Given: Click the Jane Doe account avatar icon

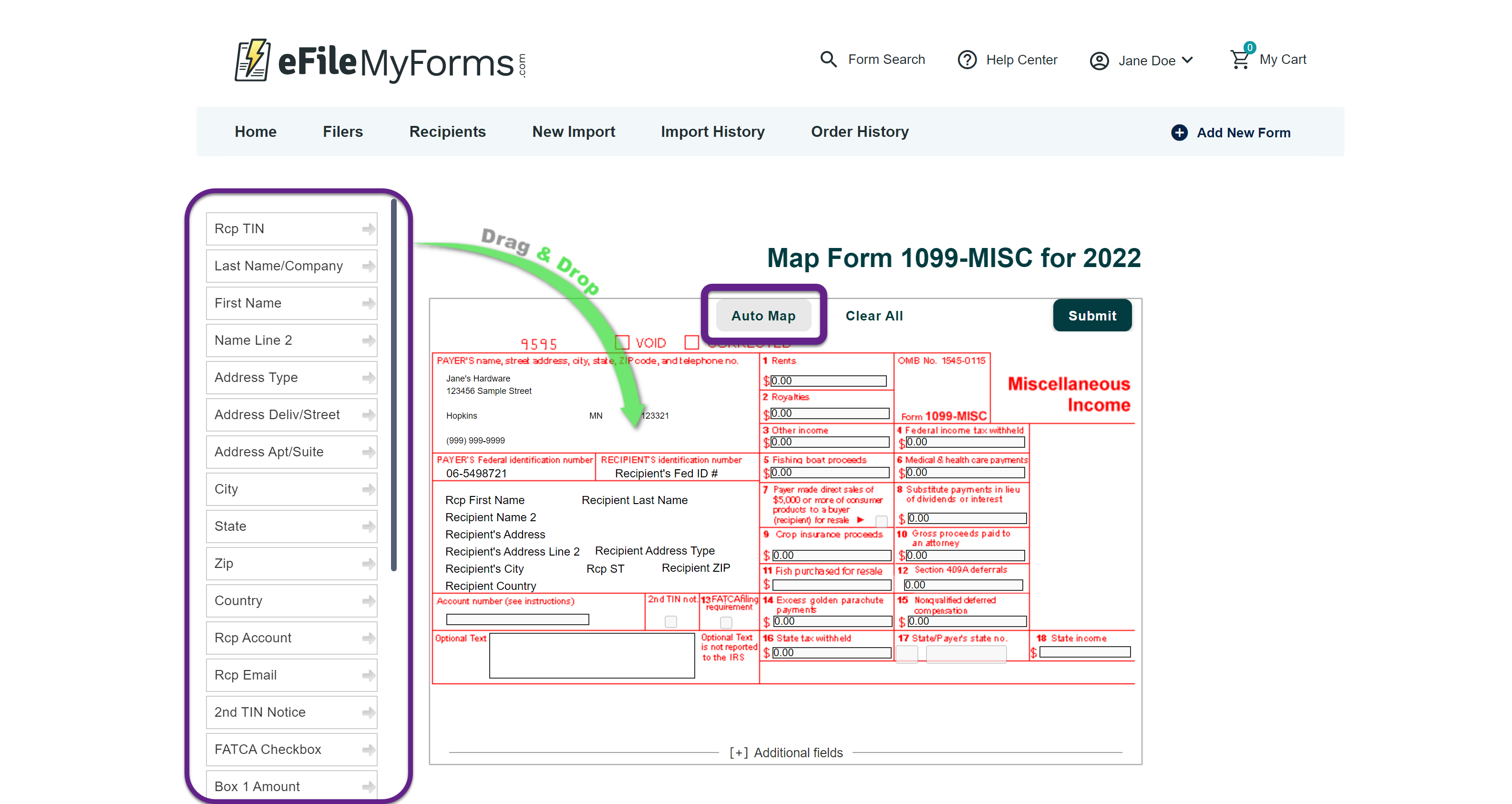Looking at the screenshot, I should coord(1099,61).
